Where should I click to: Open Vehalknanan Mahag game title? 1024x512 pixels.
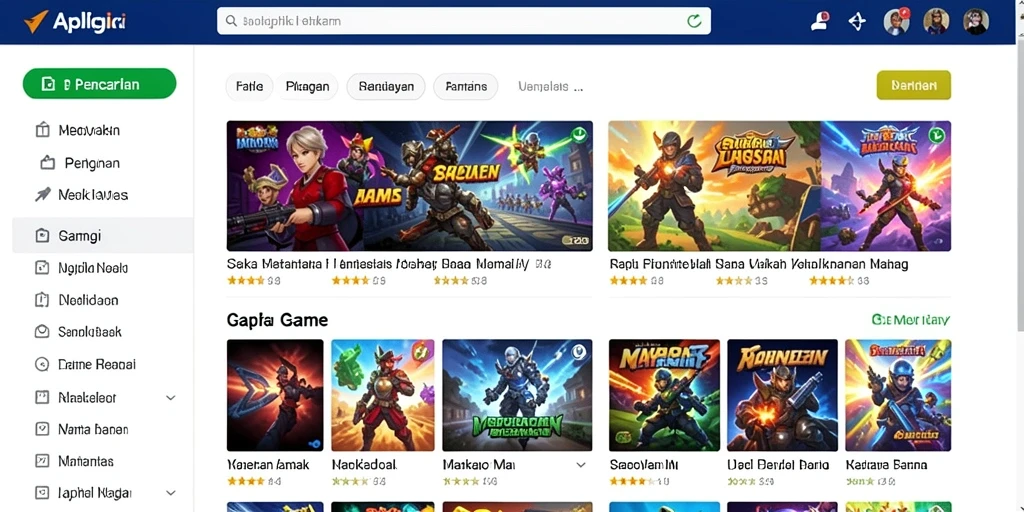849,264
